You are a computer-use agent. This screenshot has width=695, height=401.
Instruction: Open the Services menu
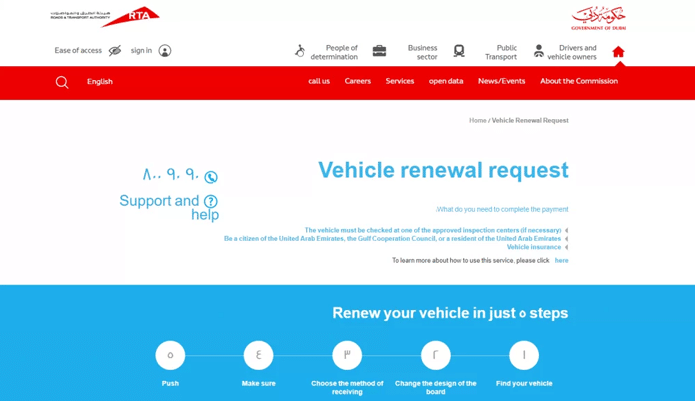point(400,82)
